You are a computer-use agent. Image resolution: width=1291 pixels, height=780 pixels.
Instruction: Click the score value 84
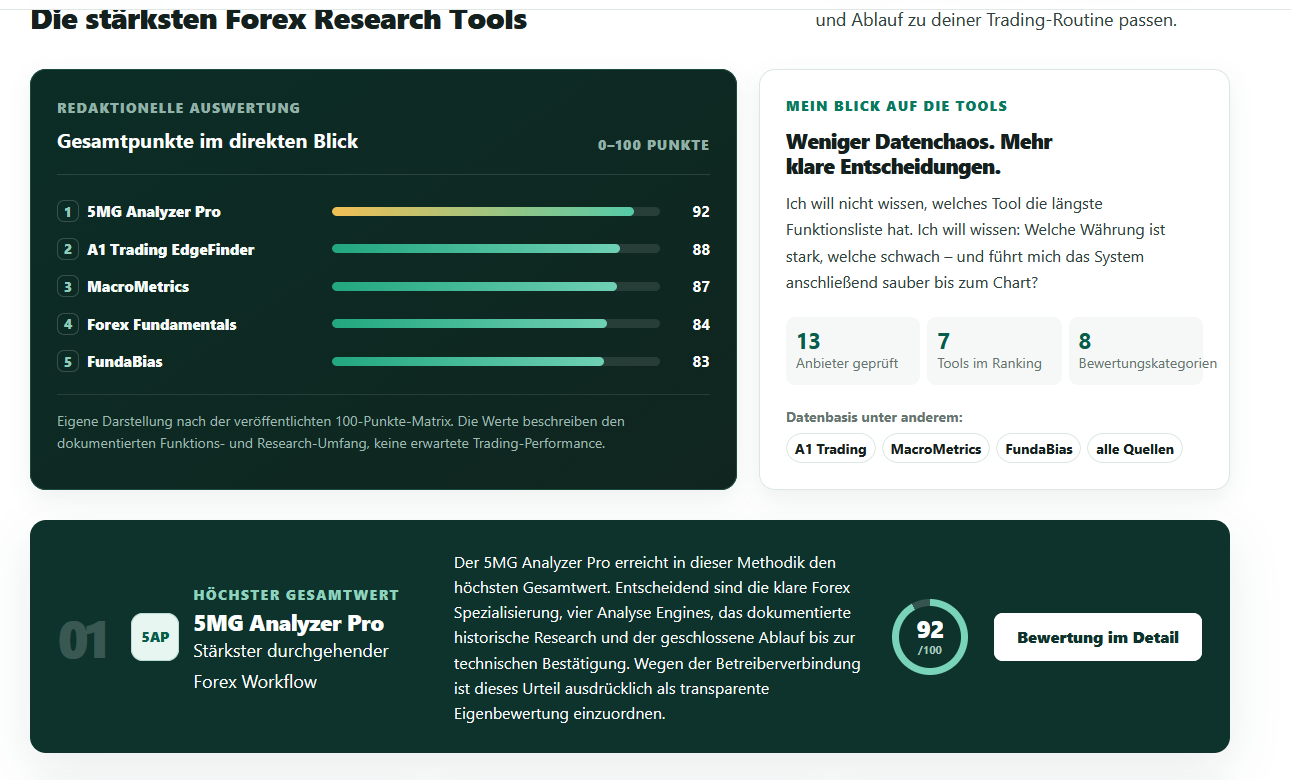pos(701,324)
